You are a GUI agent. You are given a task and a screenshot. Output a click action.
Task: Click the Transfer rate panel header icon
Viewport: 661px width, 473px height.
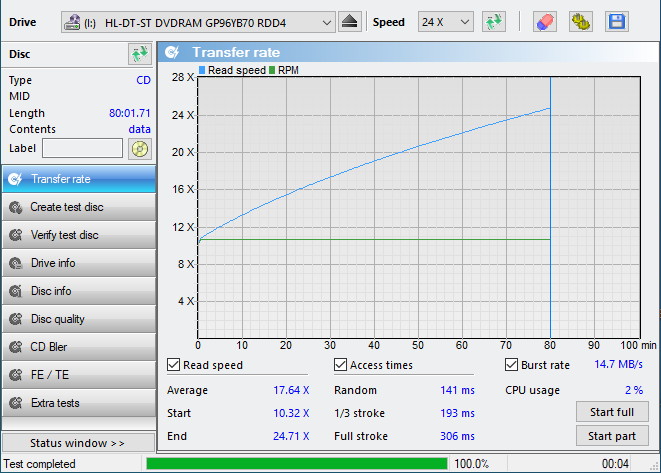pos(172,52)
